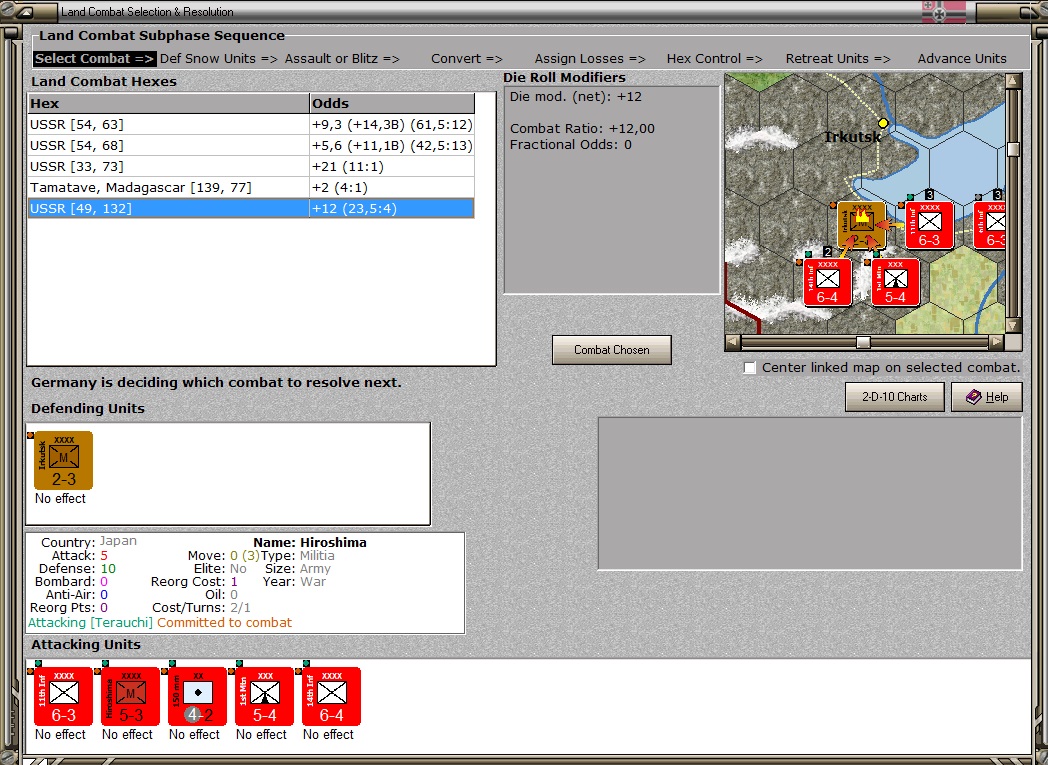This screenshot has width=1048, height=765.
Task: Click the 1st Mtn 5-4 counter on the map
Action: 895,282
